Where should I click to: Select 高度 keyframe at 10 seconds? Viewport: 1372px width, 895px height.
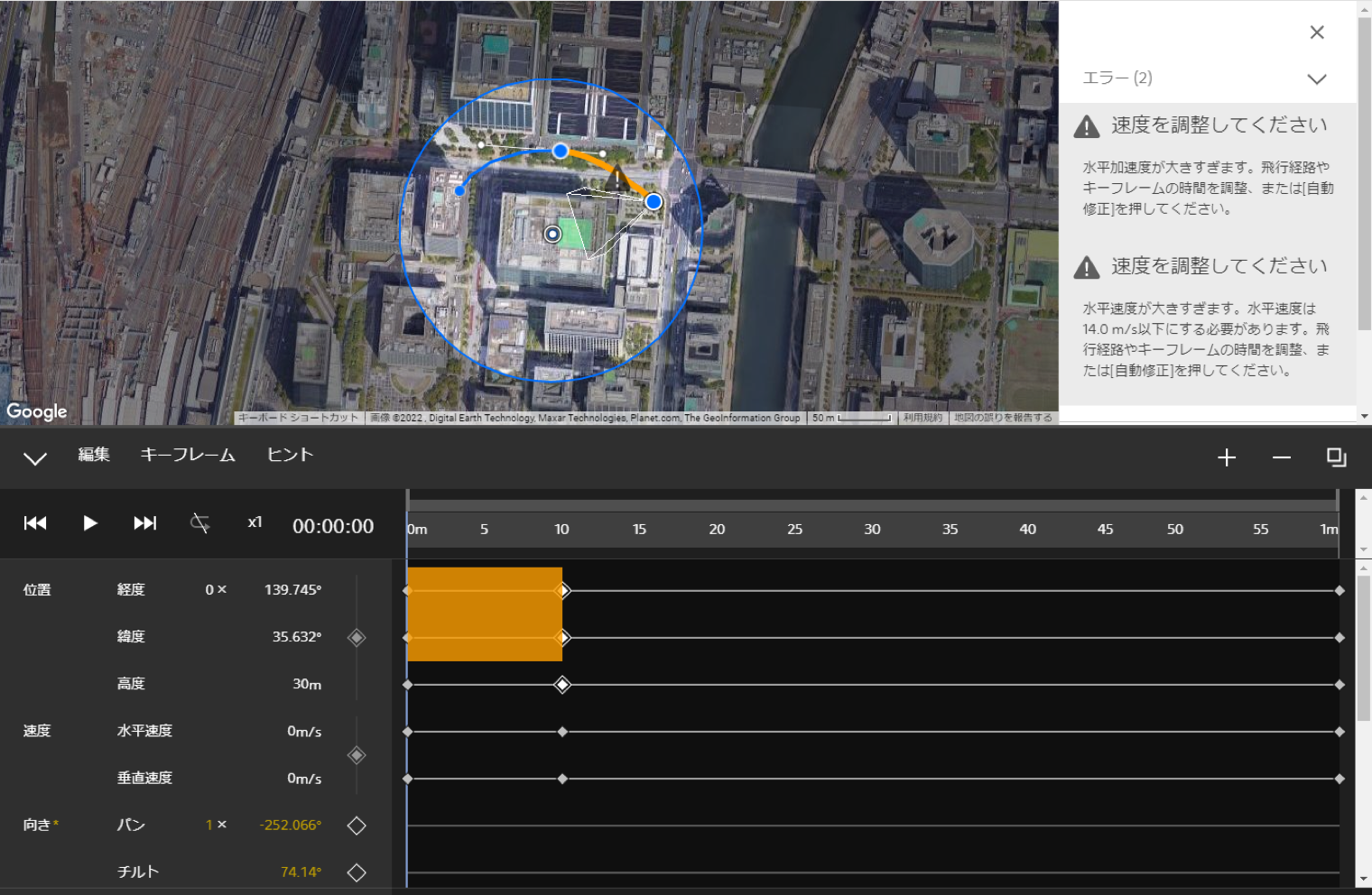tap(562, 685)
